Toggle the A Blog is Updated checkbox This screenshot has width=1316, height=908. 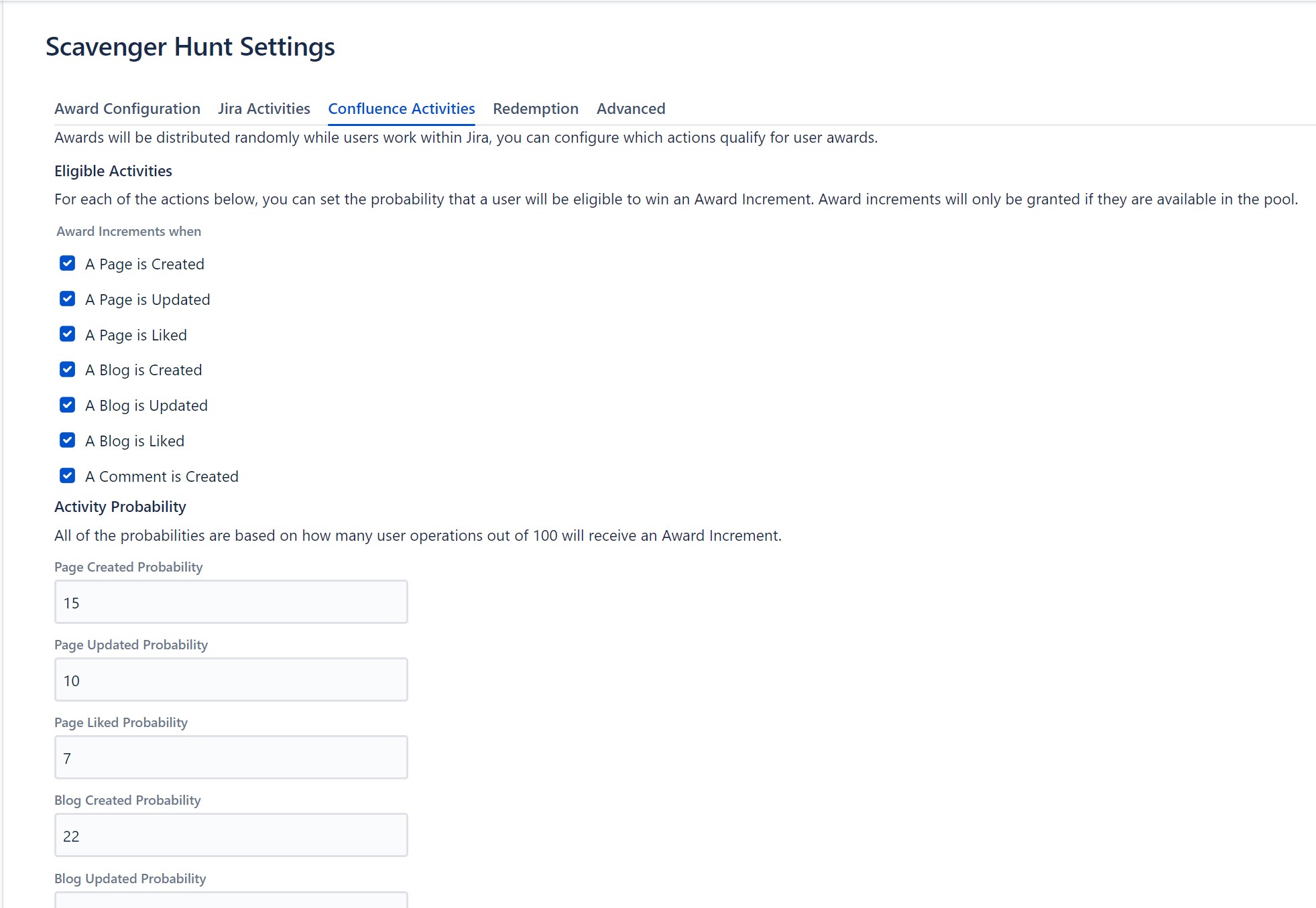tap(67, 405)
